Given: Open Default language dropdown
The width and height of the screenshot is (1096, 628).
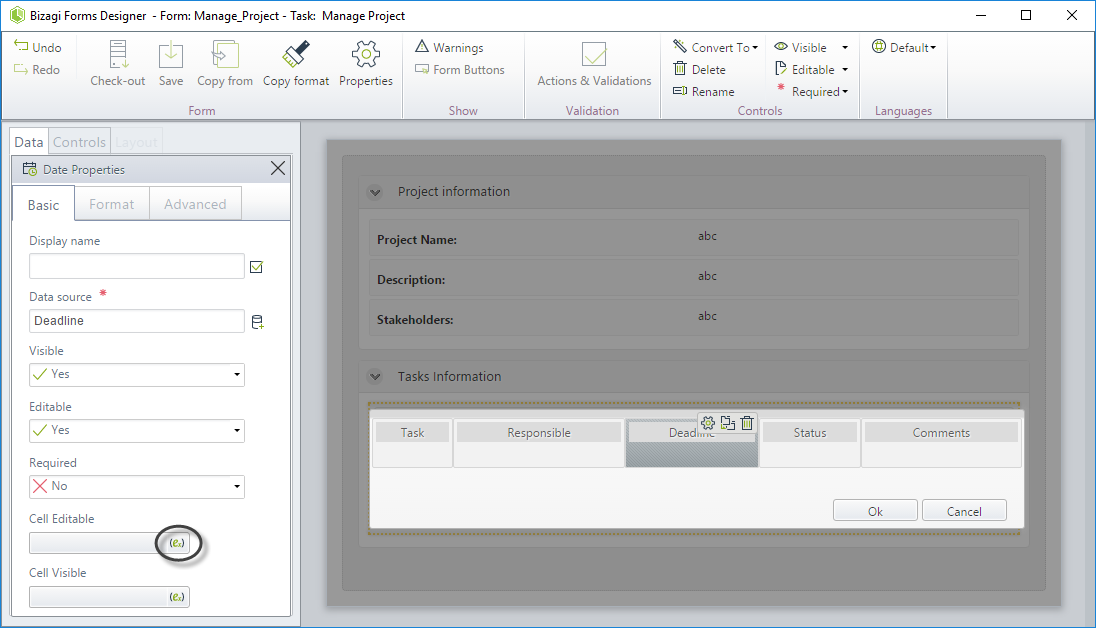Looking at the screenshot, I should point(904,48).
